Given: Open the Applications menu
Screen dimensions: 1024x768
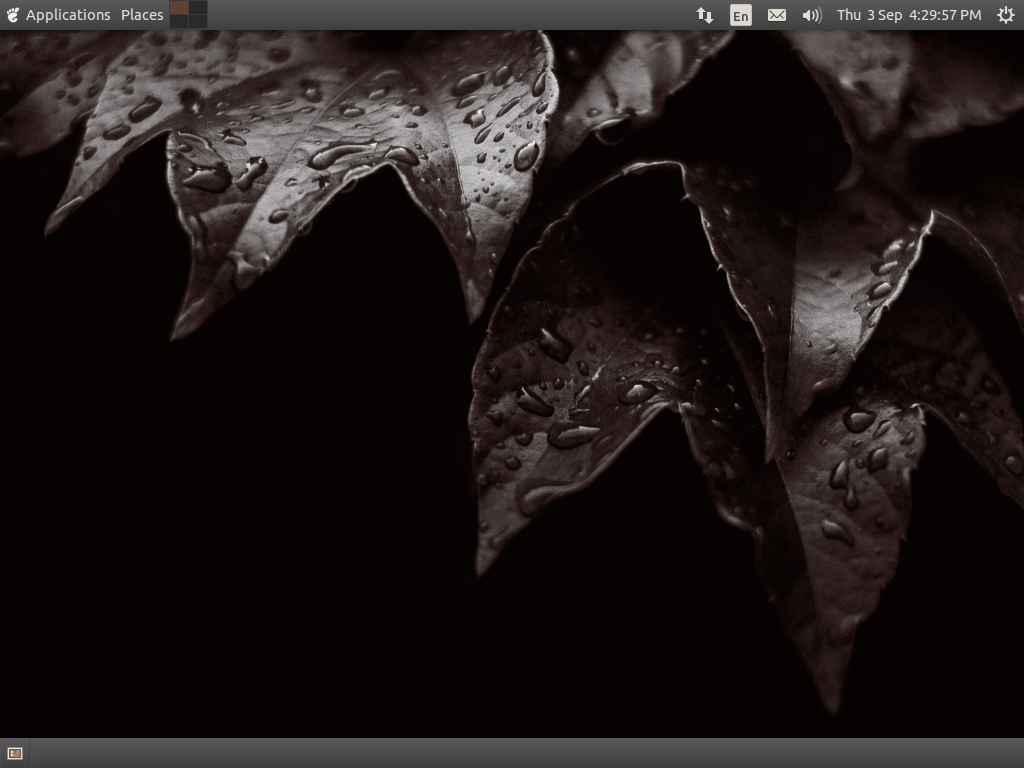Looking at the screenshot, I should coord(68,15).
